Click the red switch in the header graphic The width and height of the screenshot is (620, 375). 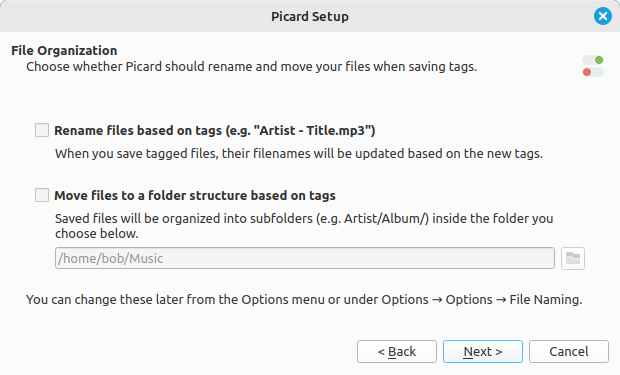[x=593, y=72]
